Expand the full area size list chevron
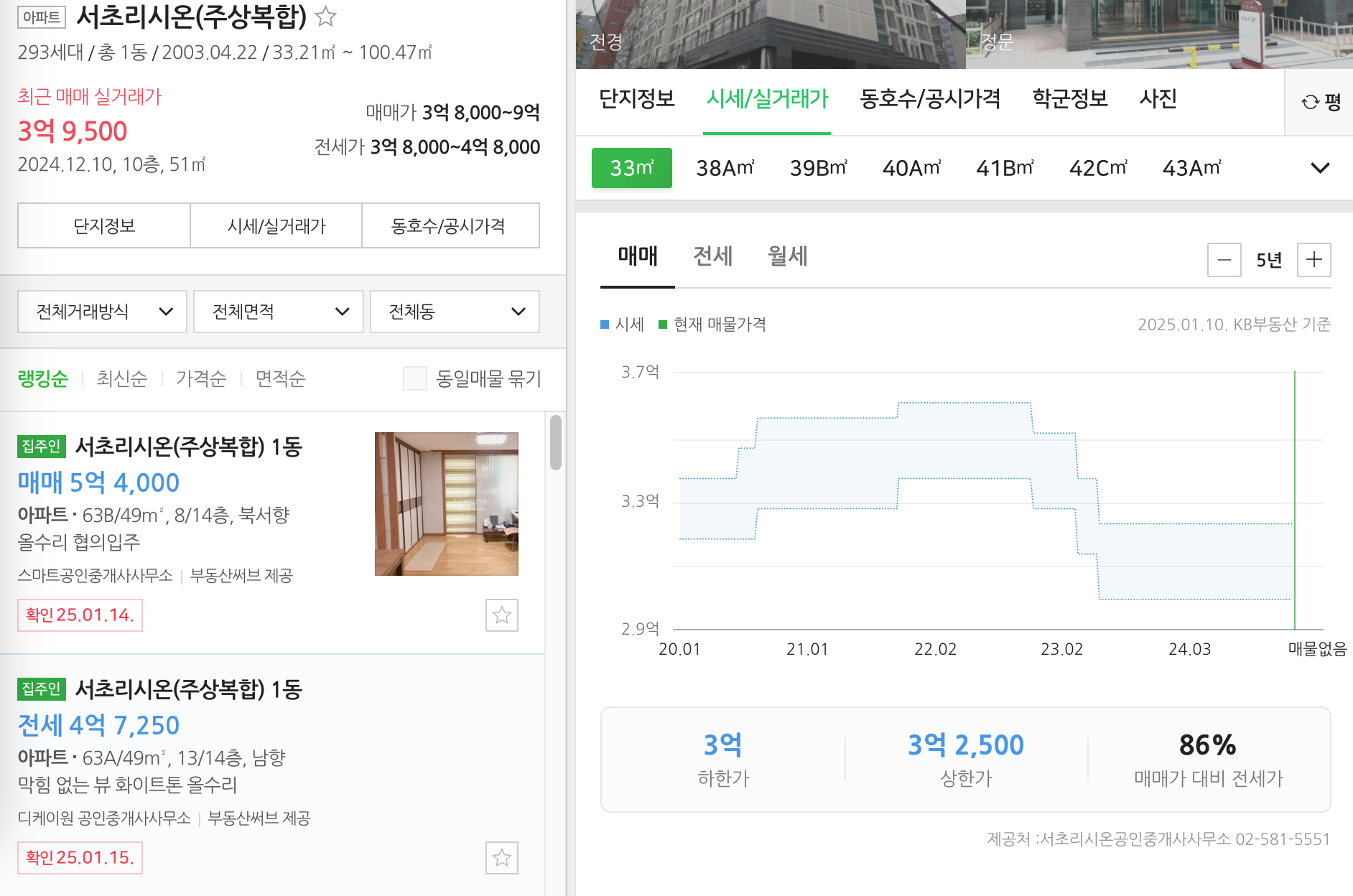This screenshot has height=896, width=1353. click(x=1320, y=168)
